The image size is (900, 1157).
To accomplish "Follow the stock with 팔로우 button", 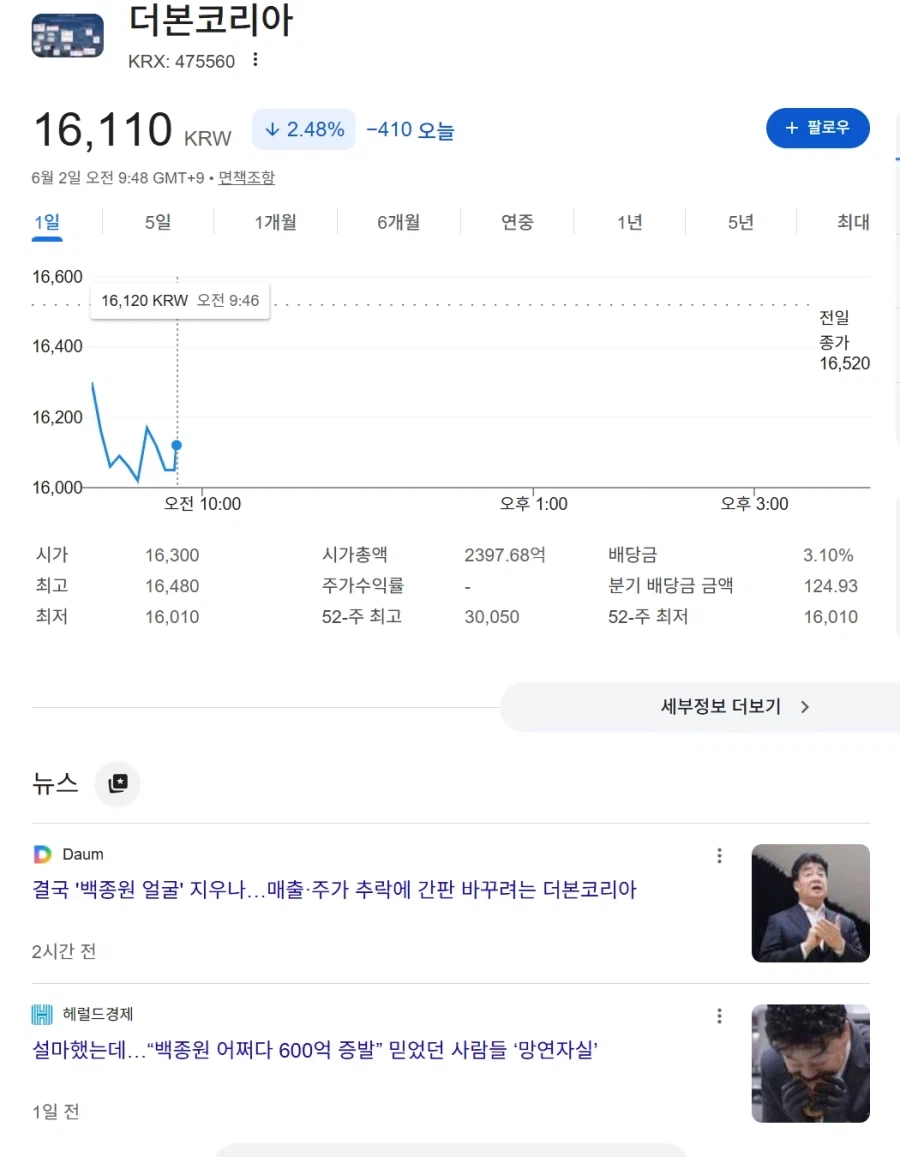I will coord(817,128).
